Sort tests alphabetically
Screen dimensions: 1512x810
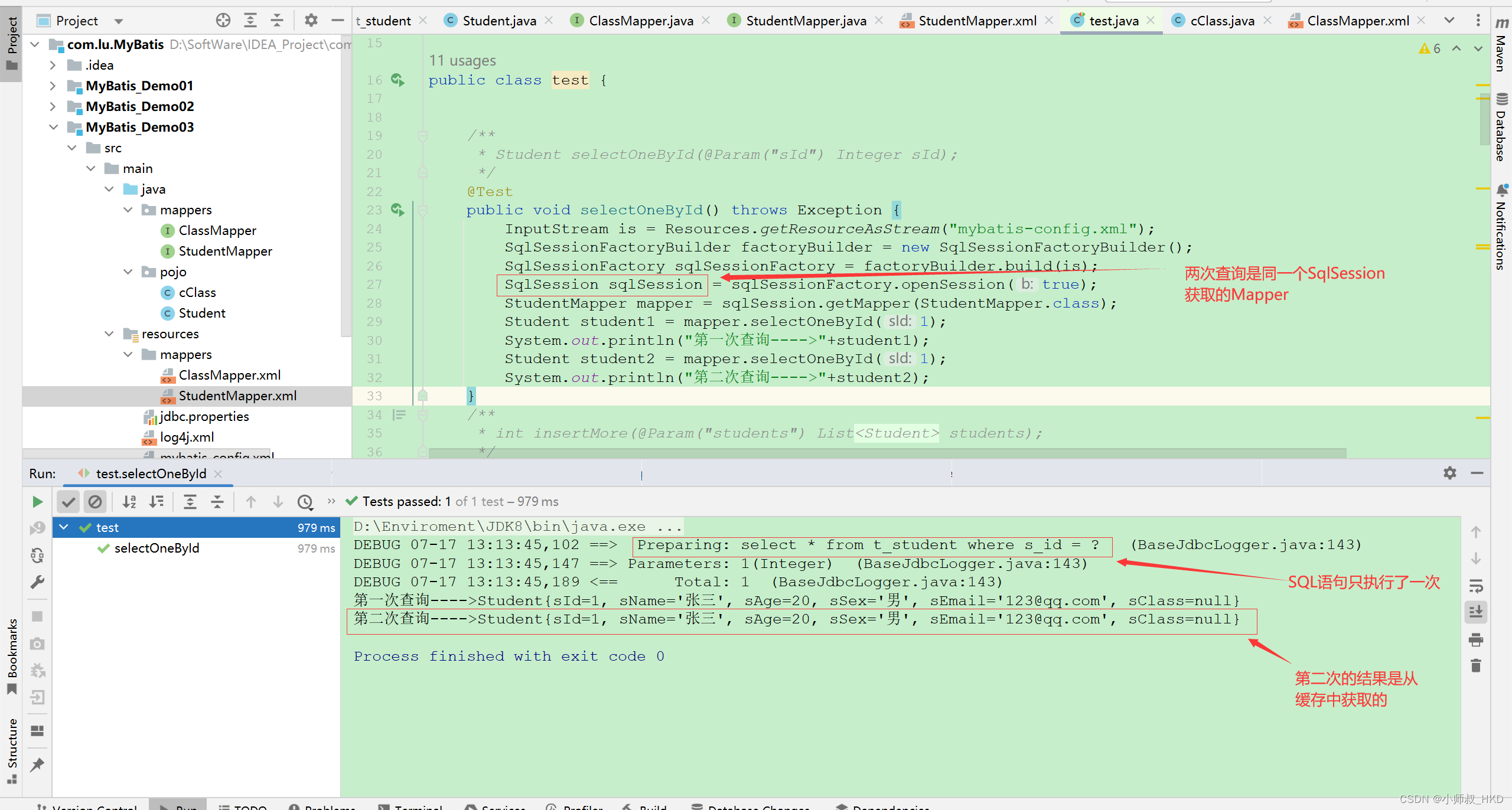[129, 502]
